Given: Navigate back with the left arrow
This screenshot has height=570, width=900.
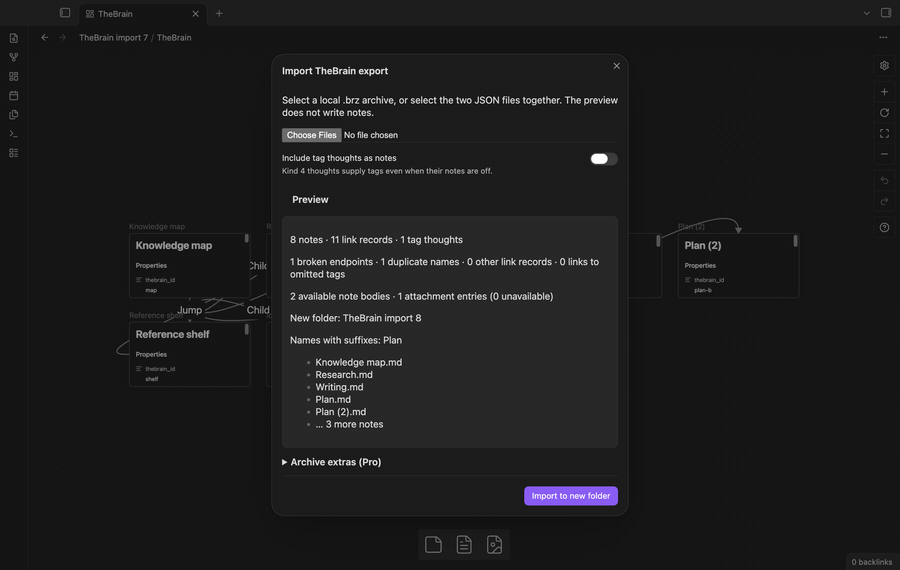Looking at the screenshot, I should tap(45, 37).
